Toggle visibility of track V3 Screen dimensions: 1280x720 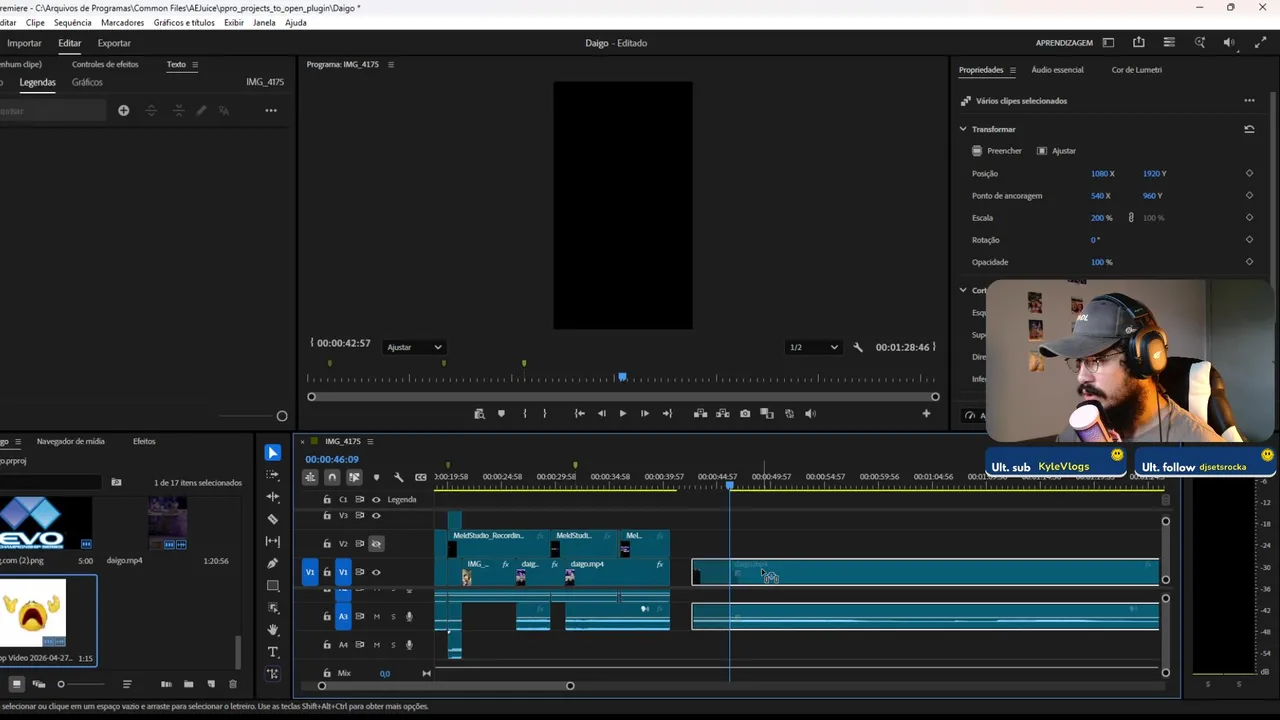[x=376, y=516]
